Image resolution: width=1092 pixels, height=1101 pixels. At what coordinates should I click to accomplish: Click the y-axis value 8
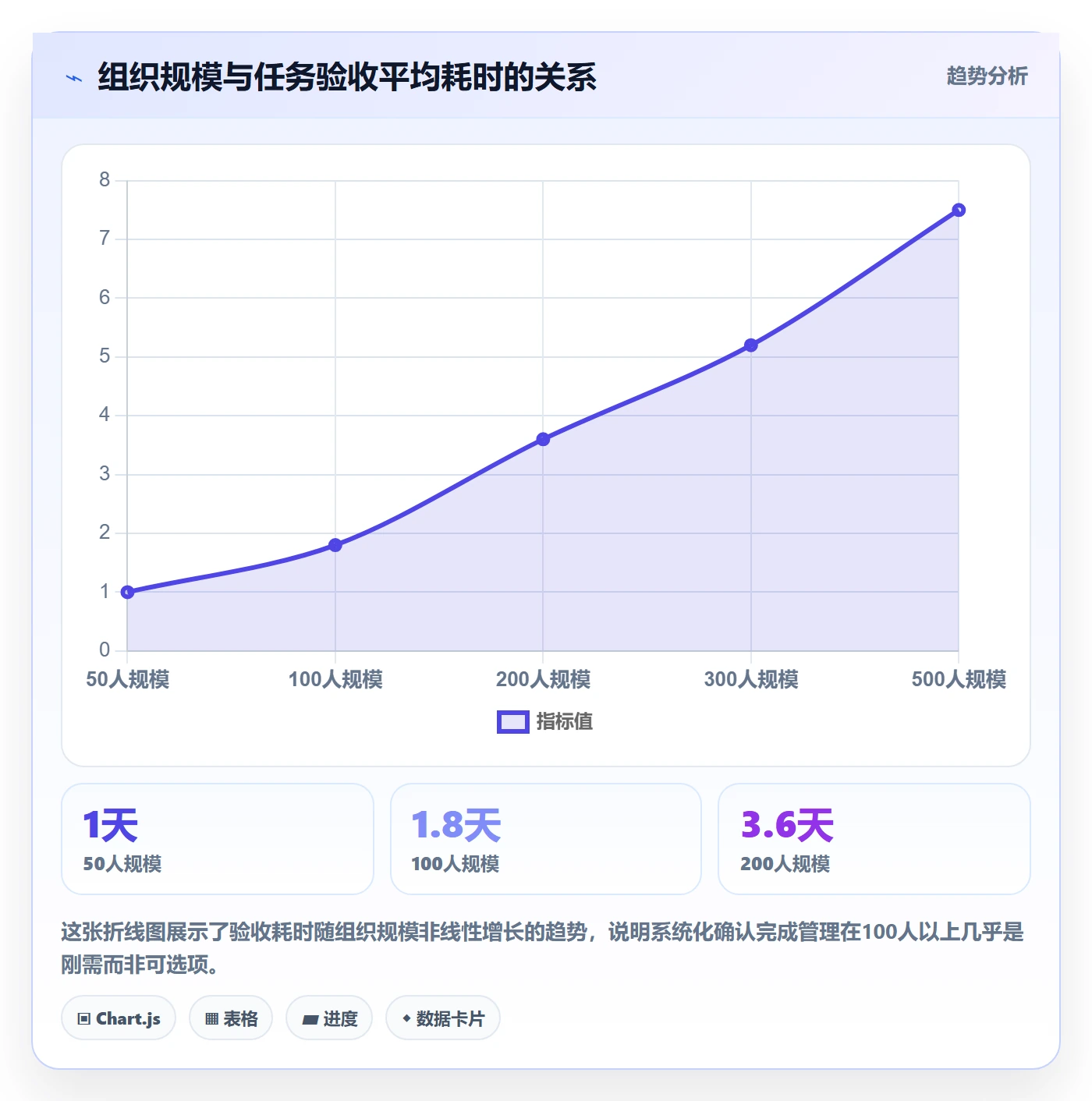tap(105, 180)
